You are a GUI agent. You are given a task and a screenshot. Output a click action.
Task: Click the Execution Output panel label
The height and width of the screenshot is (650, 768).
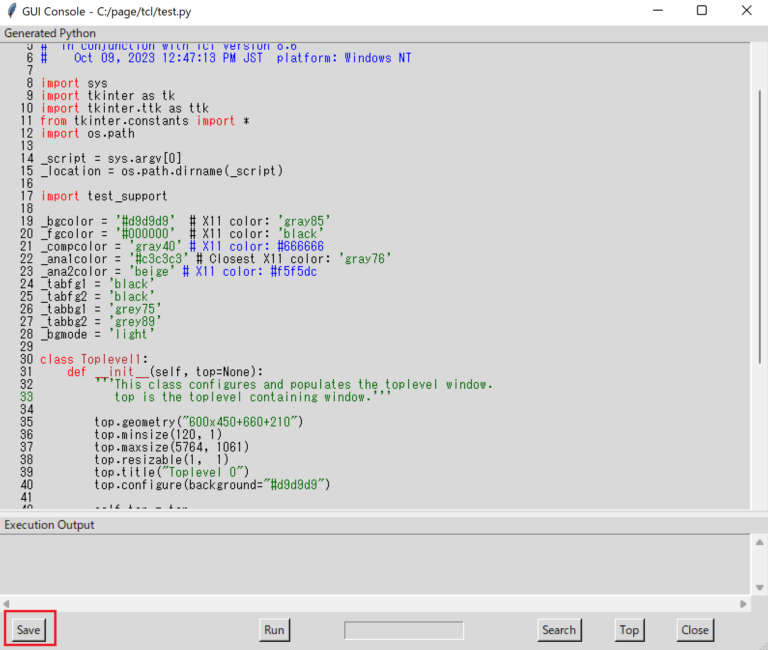click(49, 525)
